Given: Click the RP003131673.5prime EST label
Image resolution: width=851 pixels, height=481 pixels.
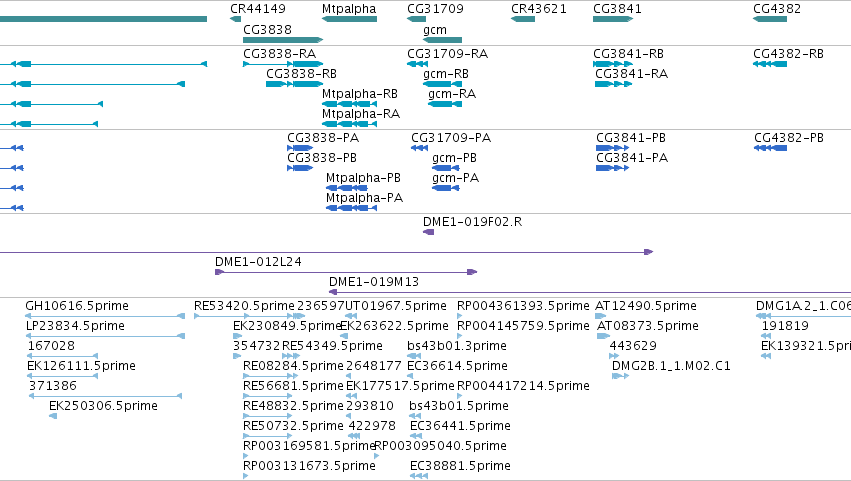Looking at the screenshot, I should tap(309, 466).
